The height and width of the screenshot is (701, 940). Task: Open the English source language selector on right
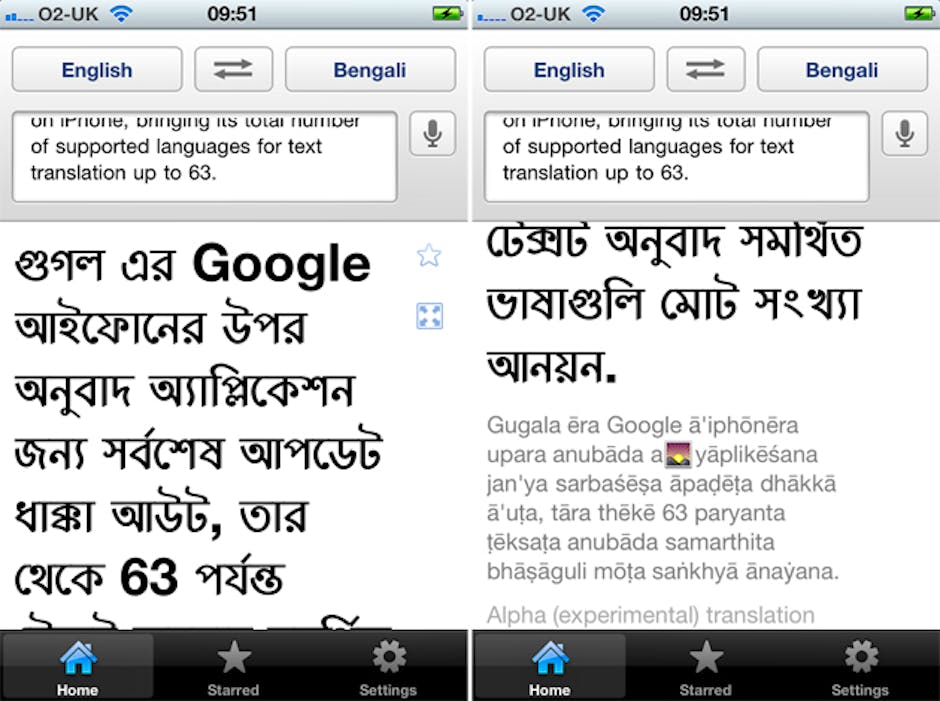pos(569,70)
